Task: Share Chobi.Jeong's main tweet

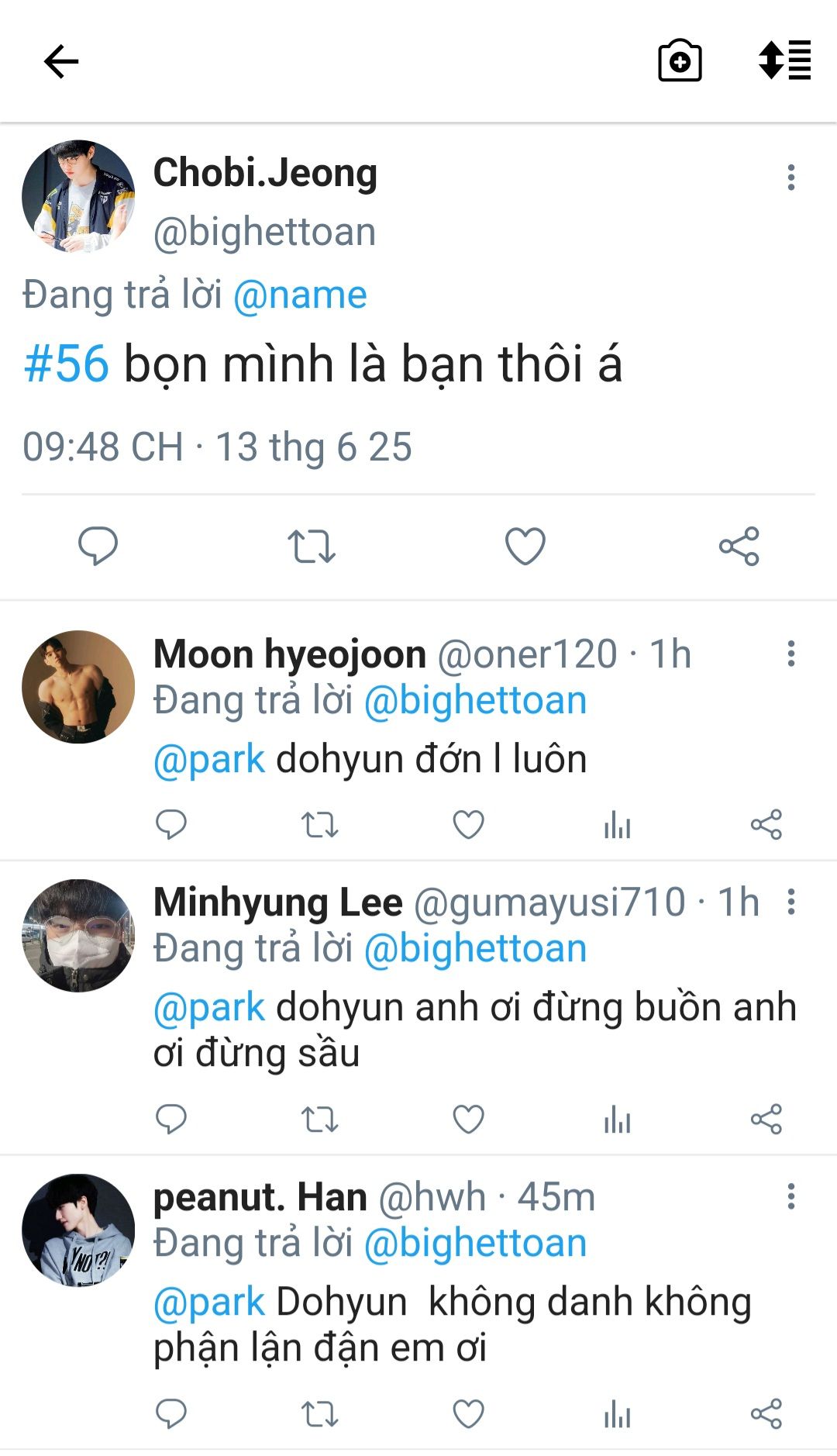Action: coord(739,546)
